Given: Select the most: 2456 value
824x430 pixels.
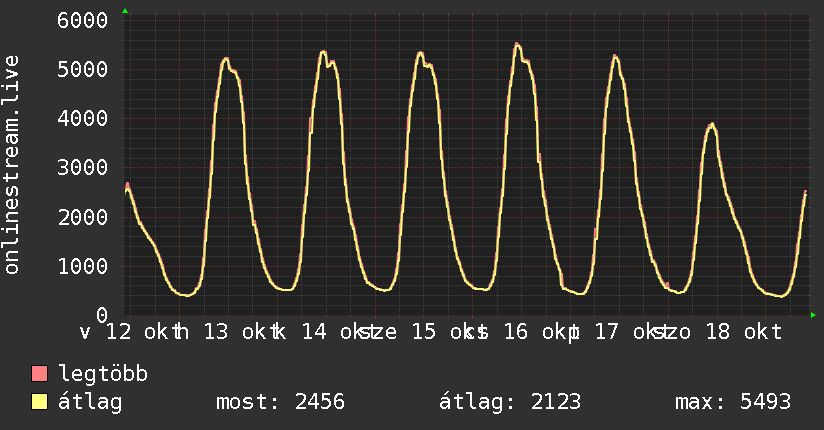Looking at the screenshot, I should pyautogui.click(x=280, y=402).
